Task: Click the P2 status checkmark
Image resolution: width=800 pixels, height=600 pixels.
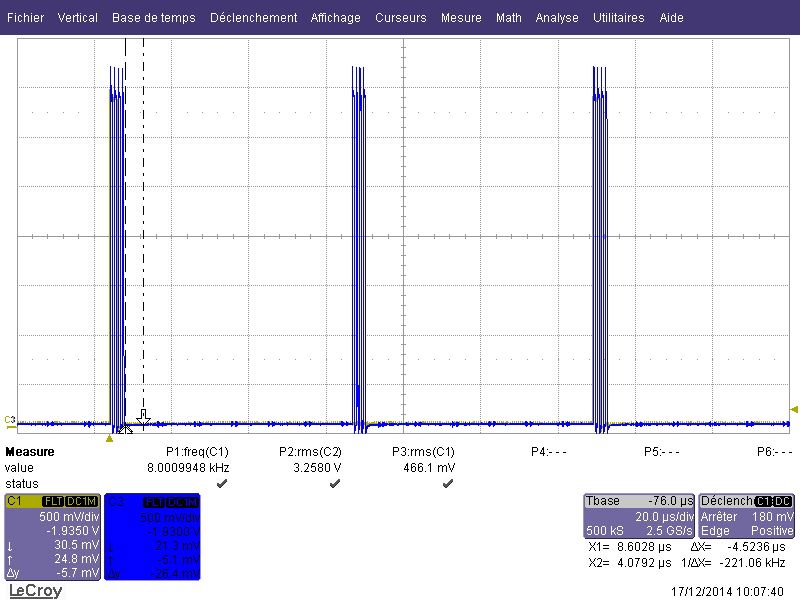Action: pos(335,483)
